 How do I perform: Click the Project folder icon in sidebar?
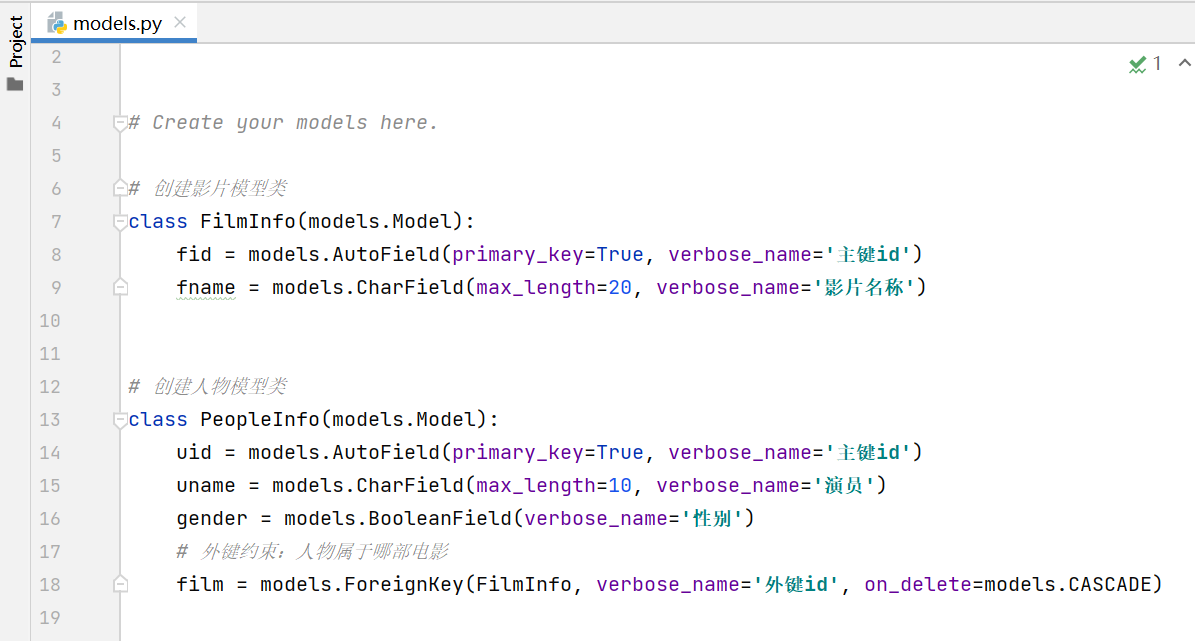pos(15,84)
